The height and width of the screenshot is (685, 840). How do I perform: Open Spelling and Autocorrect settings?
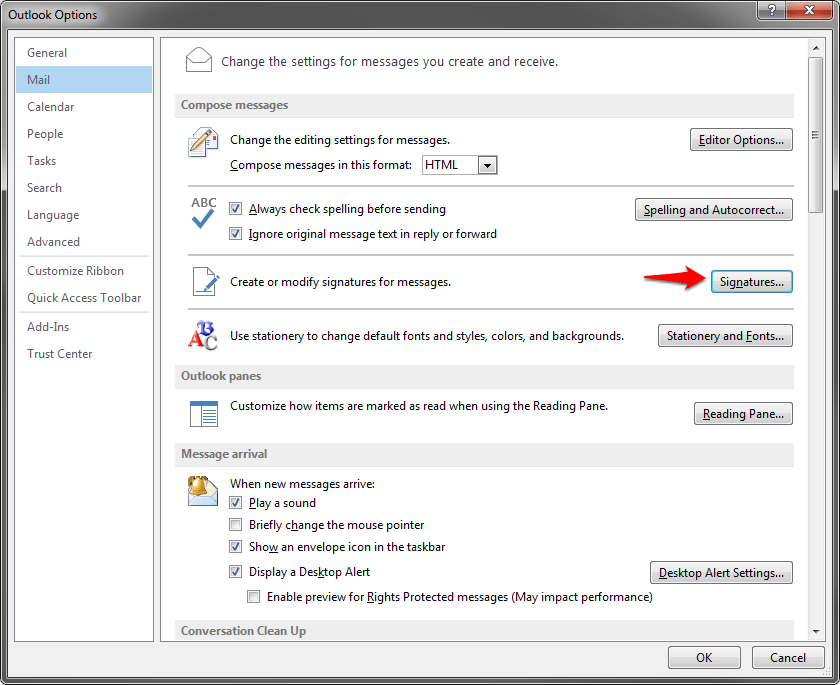click(714, 209)
